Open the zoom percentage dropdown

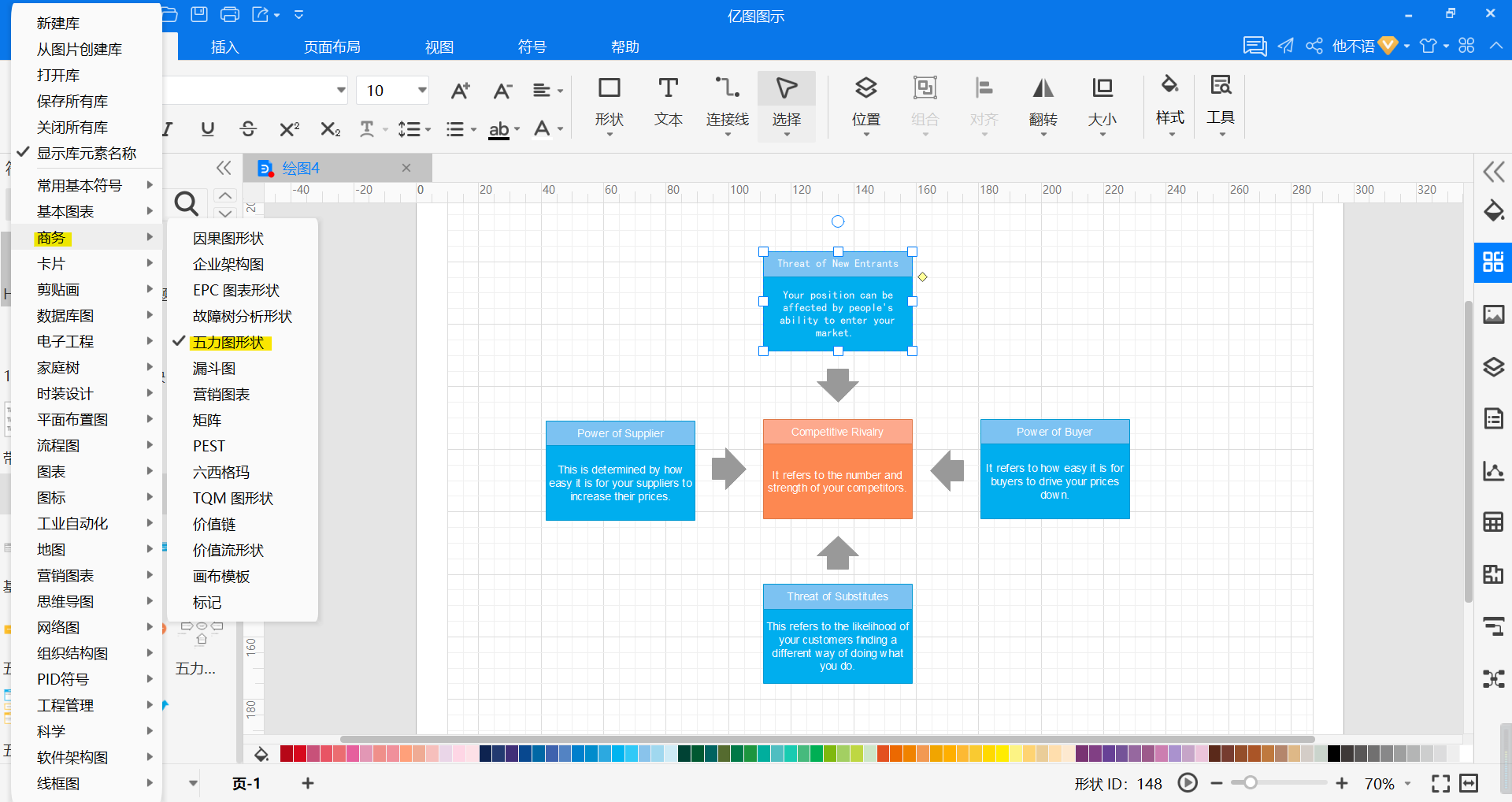[1407, 783]
